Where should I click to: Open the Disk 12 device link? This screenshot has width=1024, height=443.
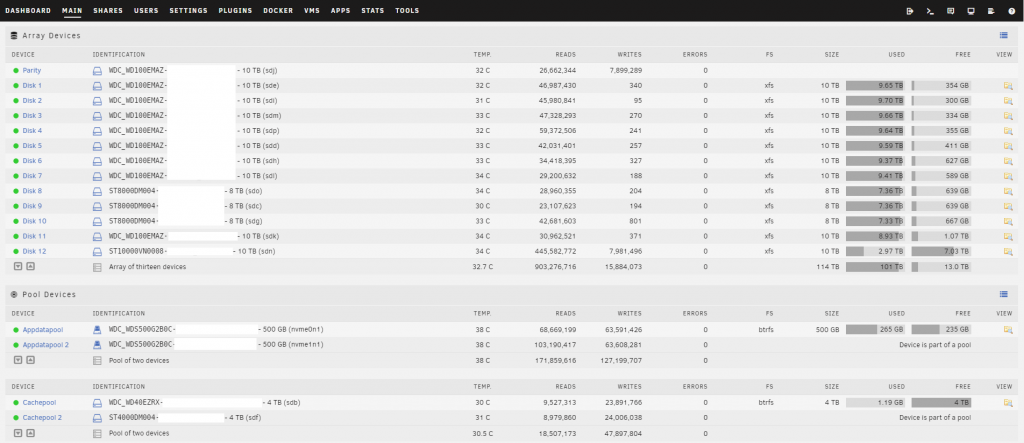coord(35,251)
